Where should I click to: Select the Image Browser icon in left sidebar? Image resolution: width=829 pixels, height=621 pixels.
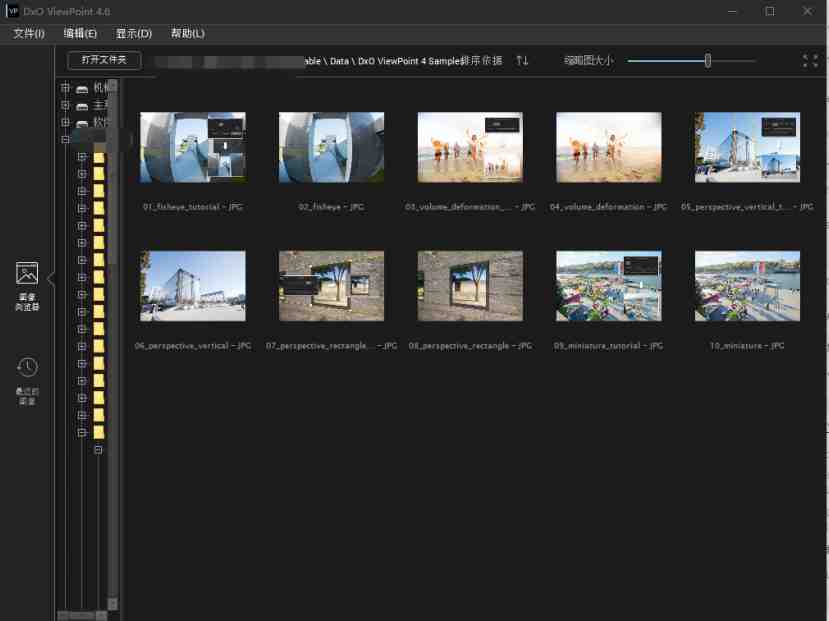[27, 272]
